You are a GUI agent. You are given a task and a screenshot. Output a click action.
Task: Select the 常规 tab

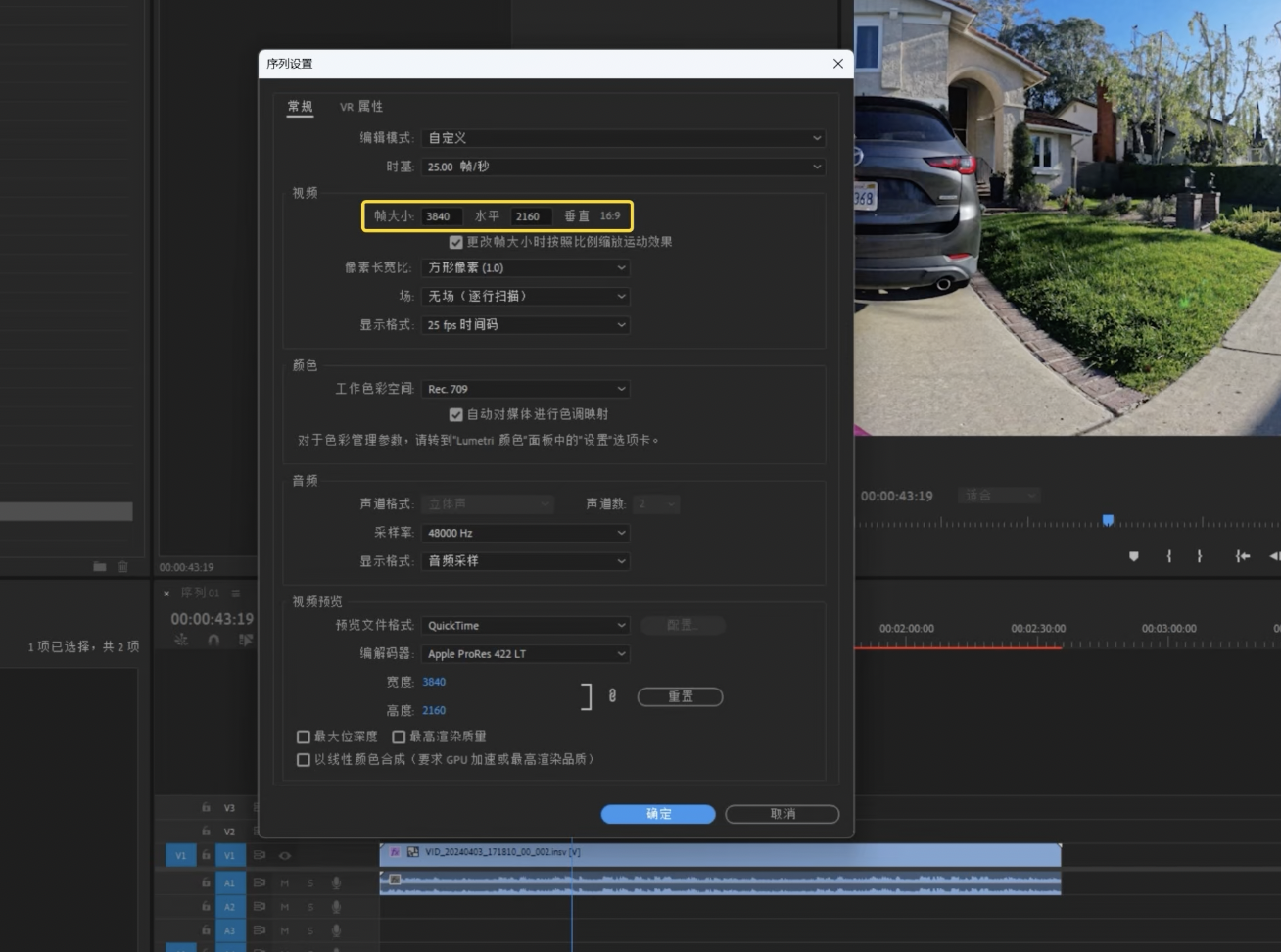(x=300, y=107)
